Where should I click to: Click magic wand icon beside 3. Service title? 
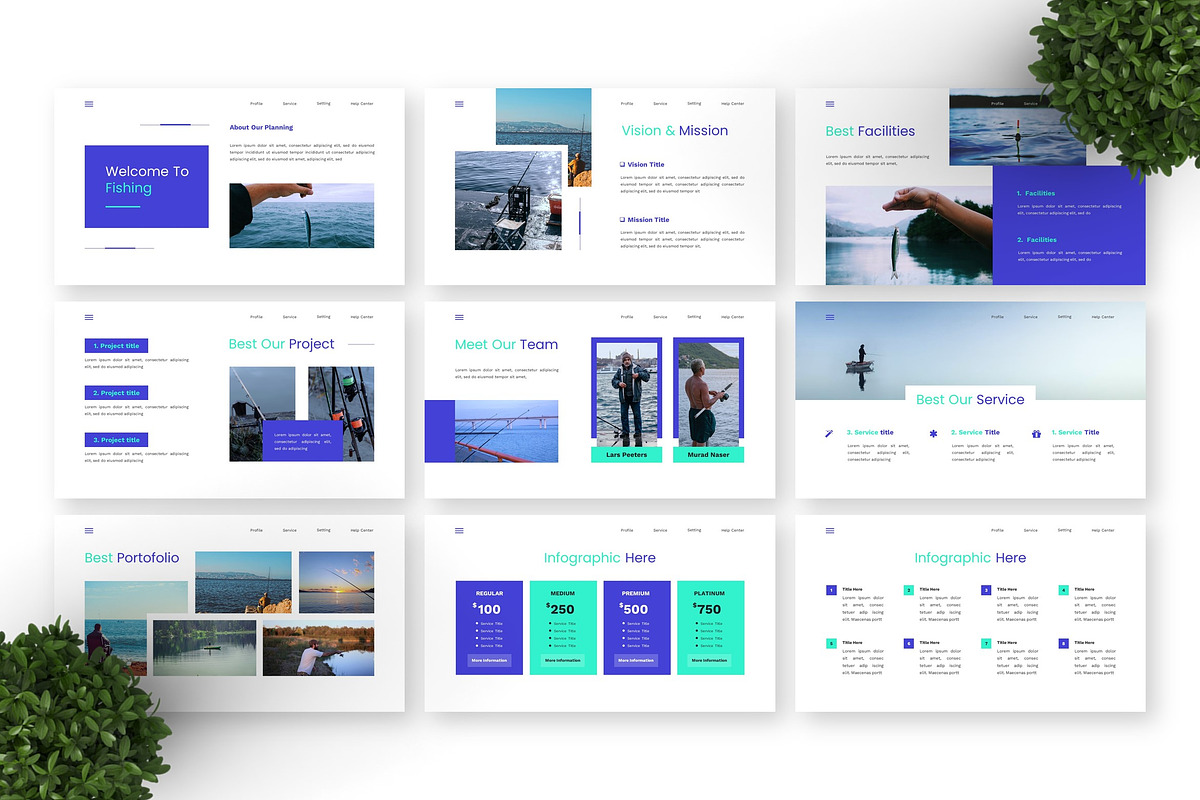830,434
